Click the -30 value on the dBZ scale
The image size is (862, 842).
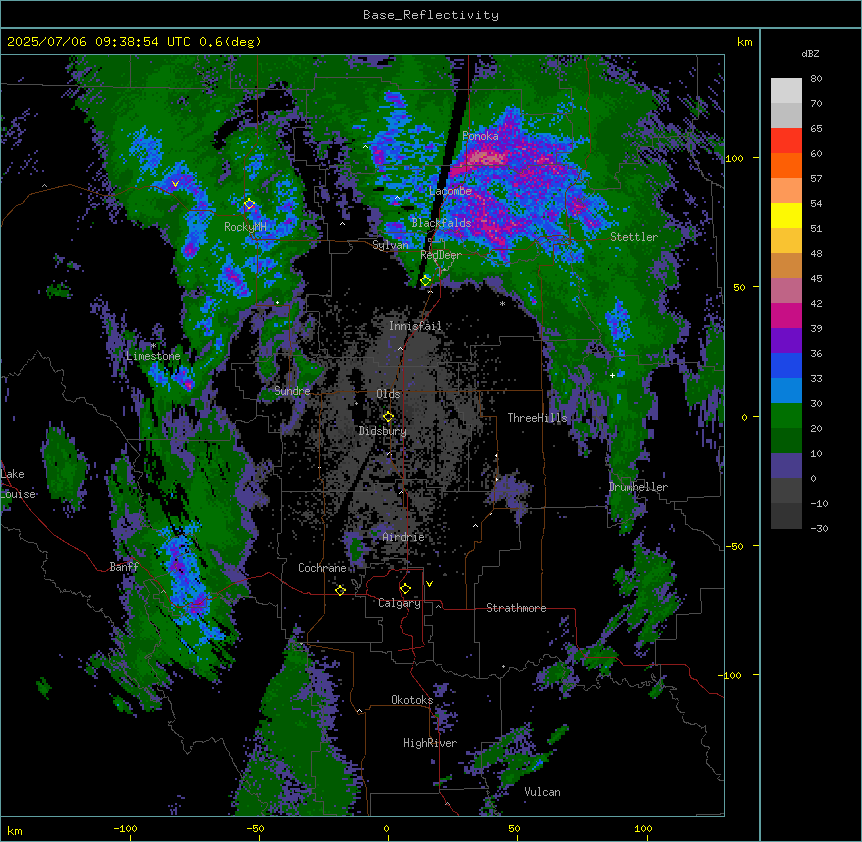tap(819, 528)
